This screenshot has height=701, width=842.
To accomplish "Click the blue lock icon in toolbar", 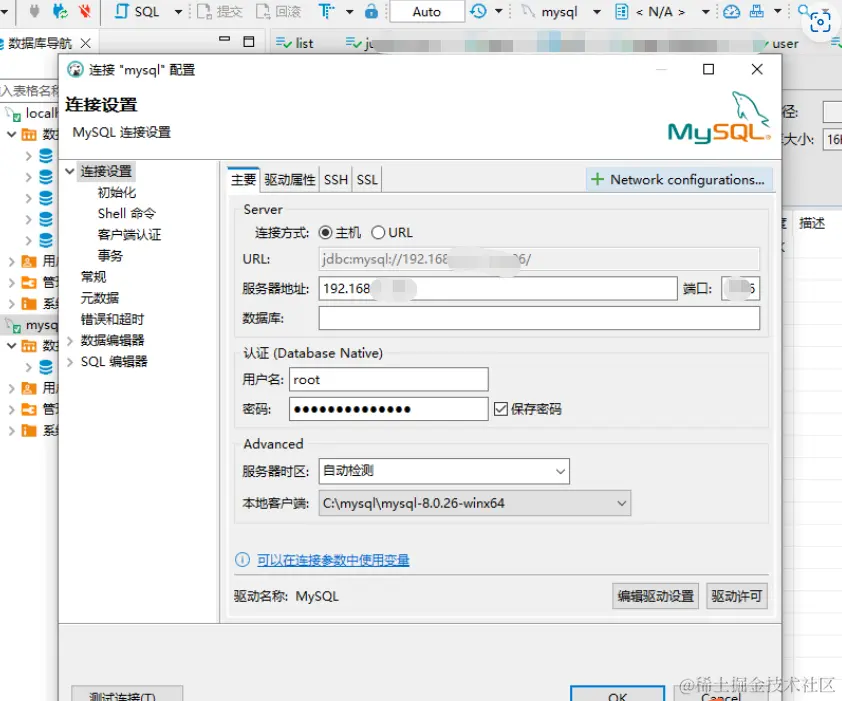I will tap(371, 11).
